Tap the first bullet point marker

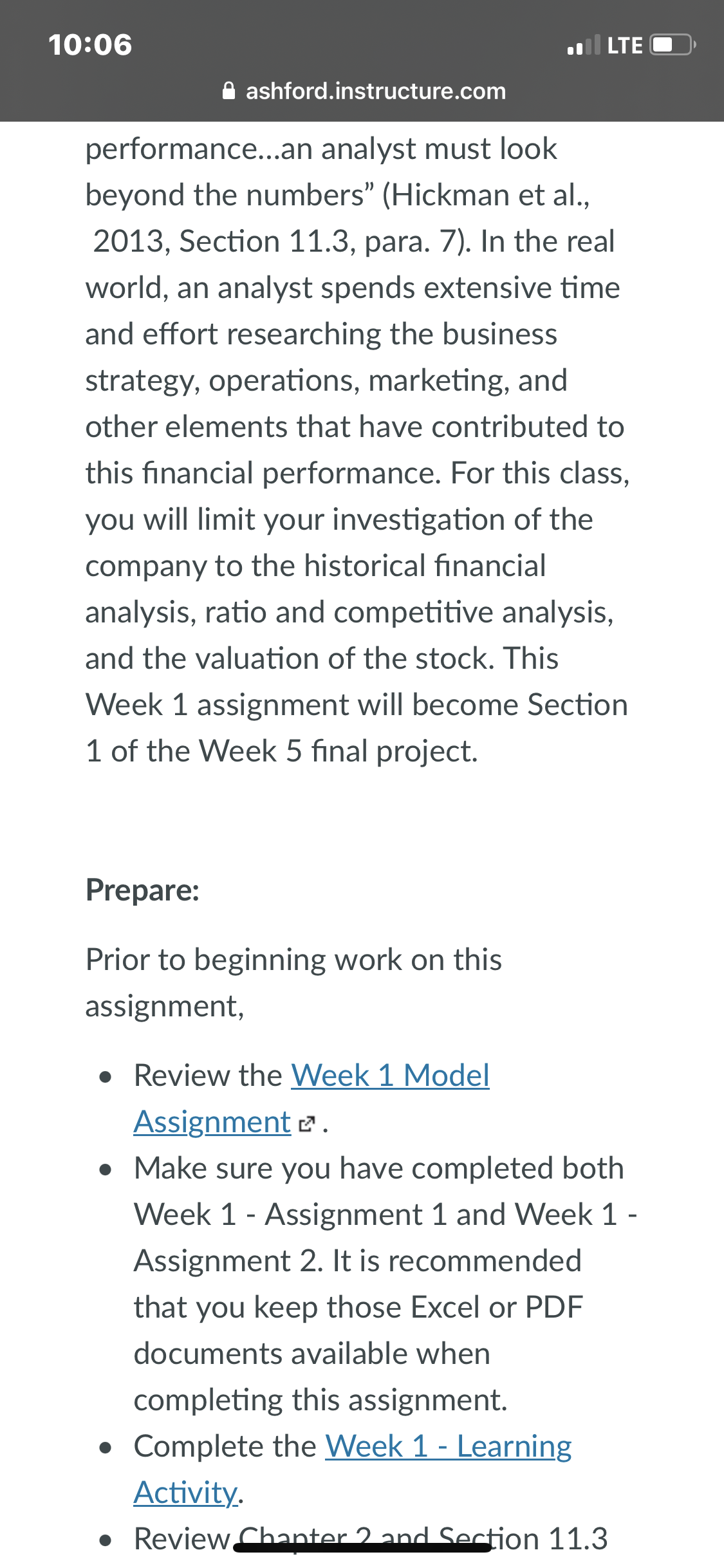[x=106, y=1077]
